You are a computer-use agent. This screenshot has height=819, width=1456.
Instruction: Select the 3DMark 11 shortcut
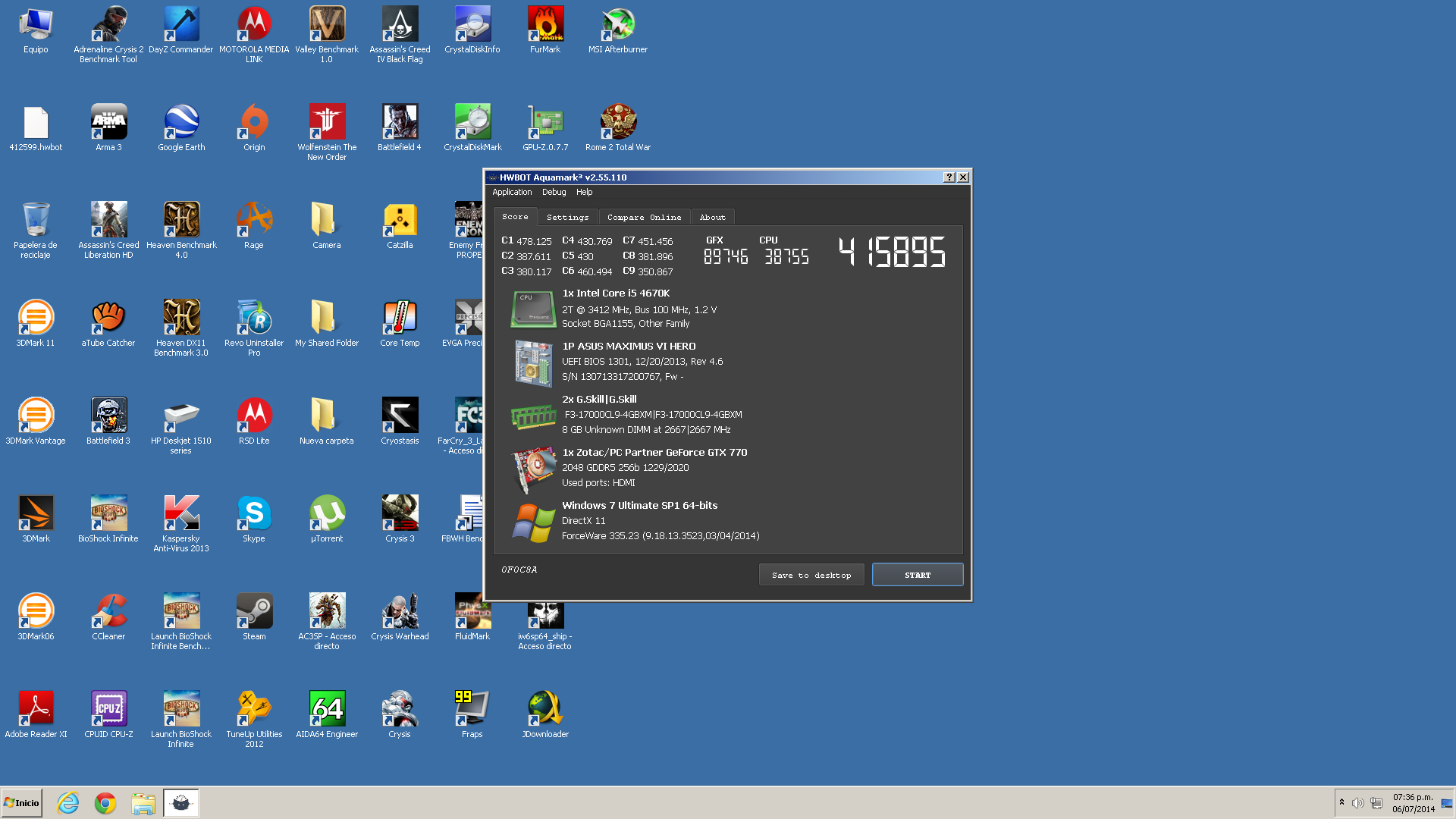point(36,324)
